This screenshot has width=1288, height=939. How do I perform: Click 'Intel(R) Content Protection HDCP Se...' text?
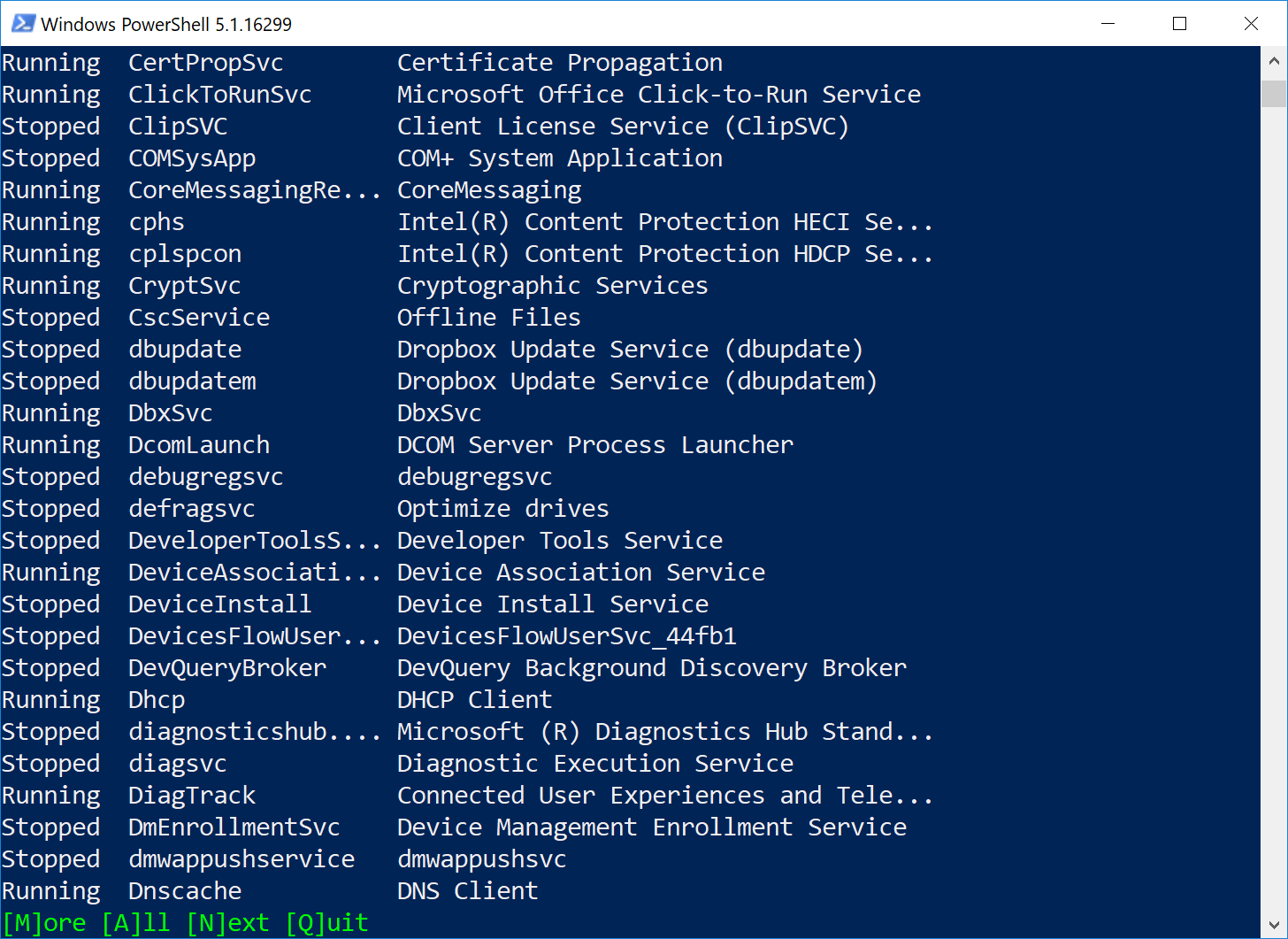pos(666,254)
